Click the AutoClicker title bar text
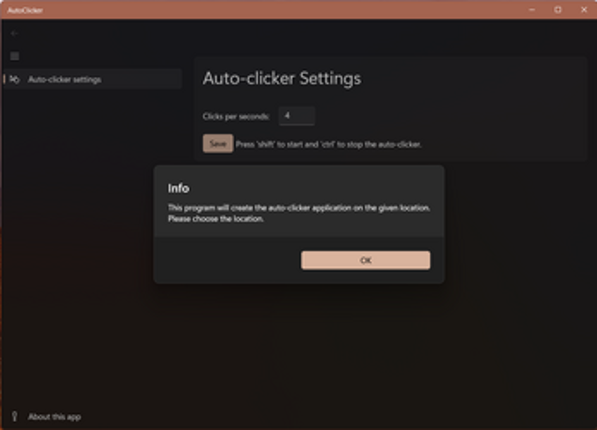Image resolution: width=597 pixels, height=430 pixels. [25, 10]
